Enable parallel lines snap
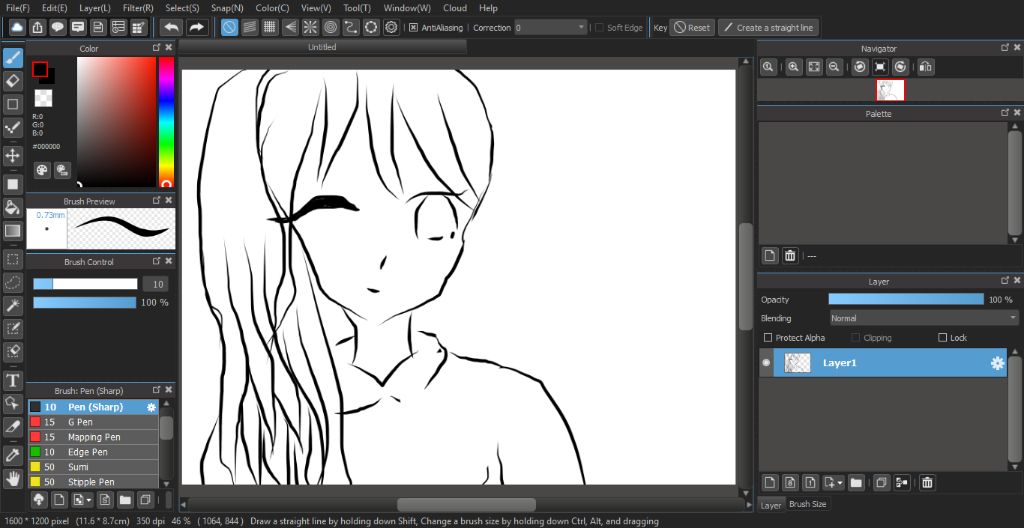The height and width of the screenshot is (528, 1024). tap(249, 27)
